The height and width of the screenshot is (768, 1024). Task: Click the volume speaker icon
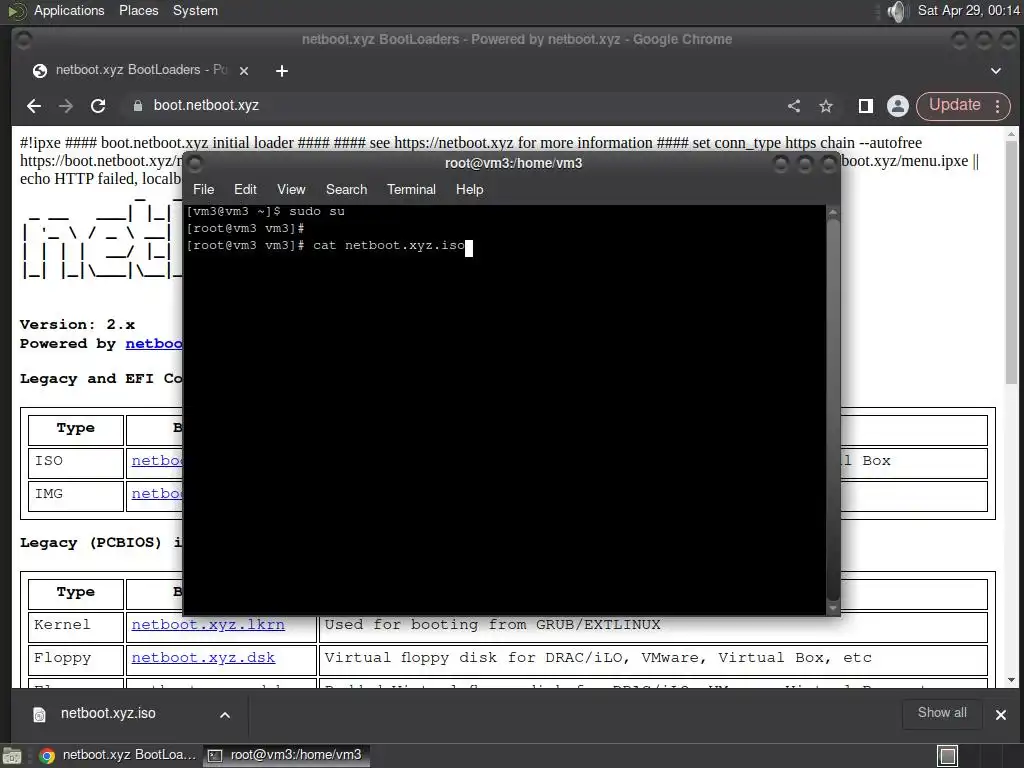[x=898, y=11]
